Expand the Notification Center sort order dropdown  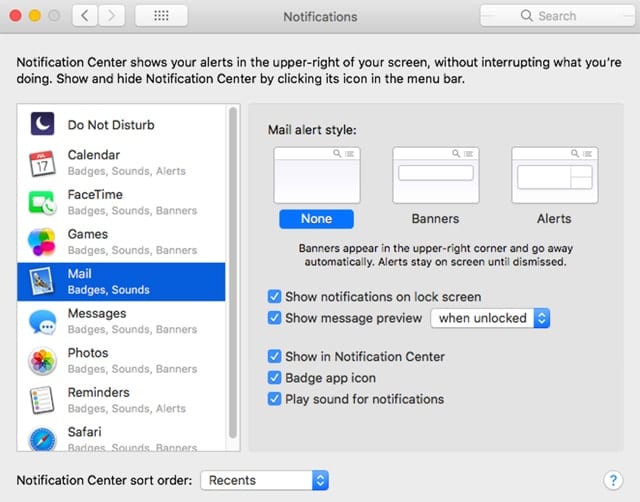tap(265, 480)
